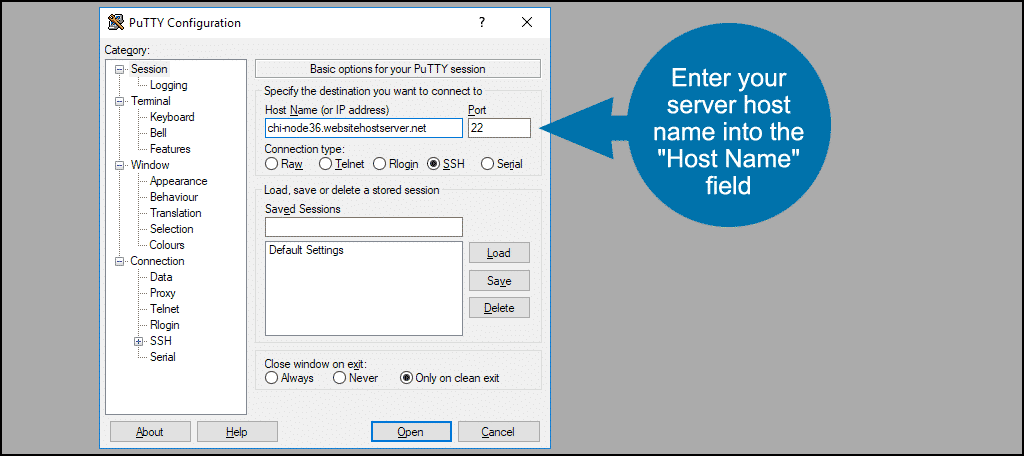Screen dimensions: 1024x456
Task: Open the Proxy settings category
Action: (x=163, y=293)
